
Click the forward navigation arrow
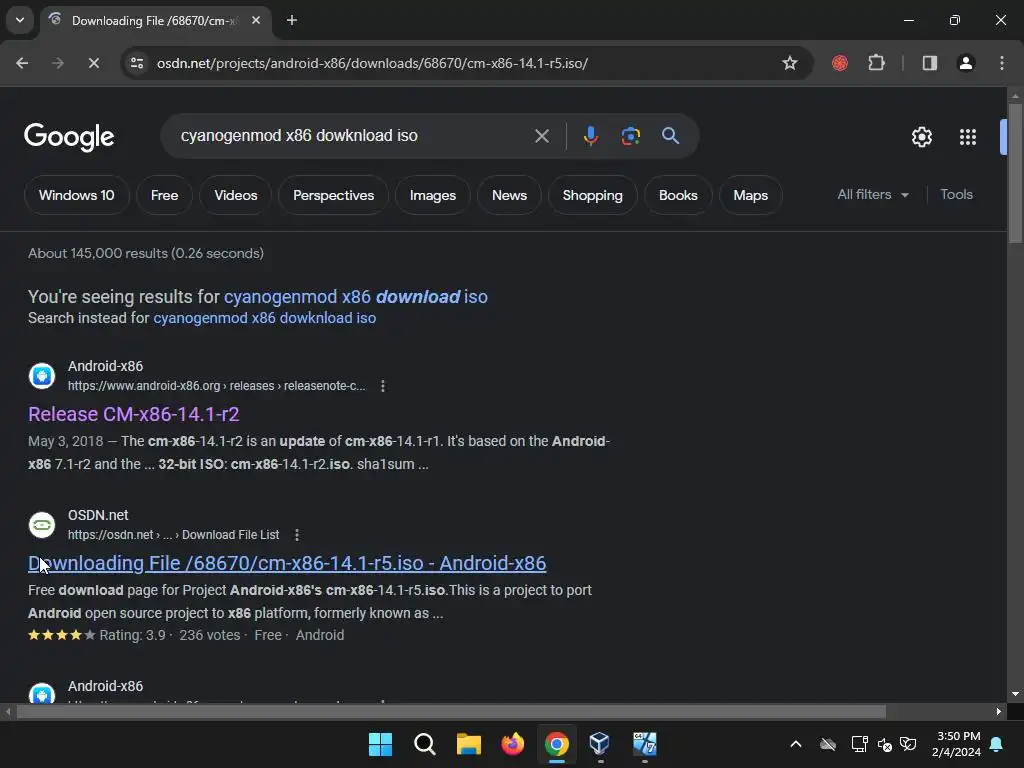(57, 63)
